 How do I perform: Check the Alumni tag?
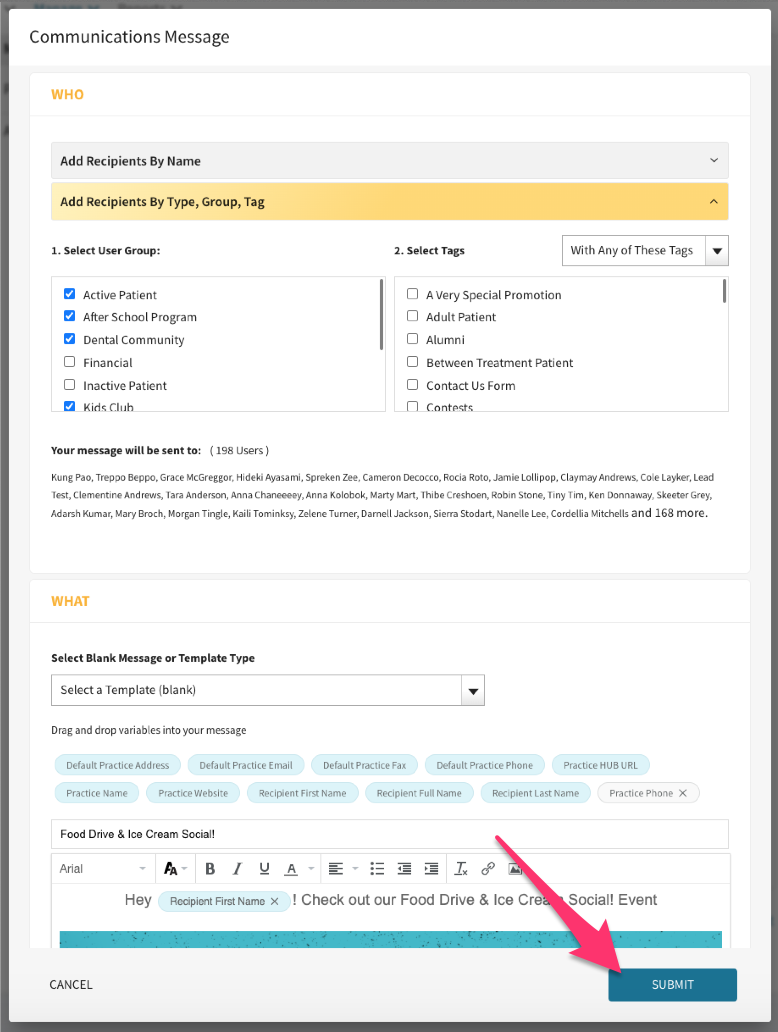click(x=413, y=339)
